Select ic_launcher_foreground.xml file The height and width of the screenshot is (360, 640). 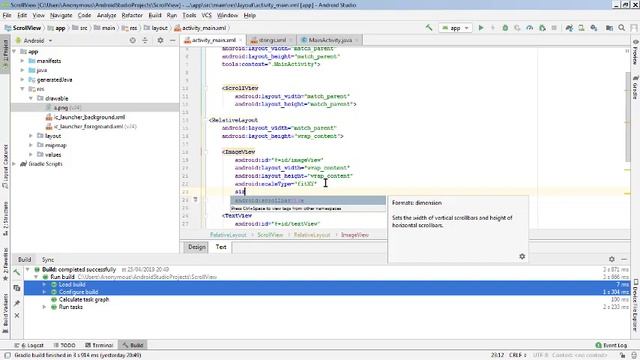coord(91,127)
